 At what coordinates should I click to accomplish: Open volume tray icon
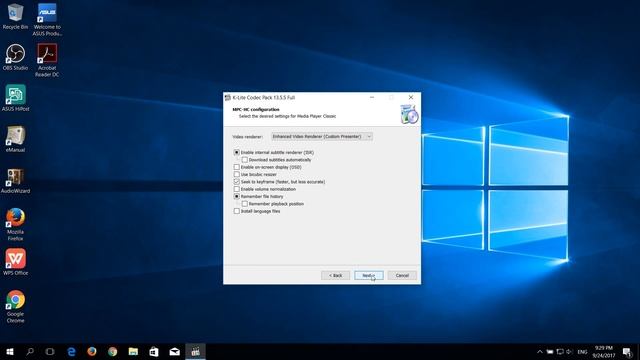tap(569, 351)
